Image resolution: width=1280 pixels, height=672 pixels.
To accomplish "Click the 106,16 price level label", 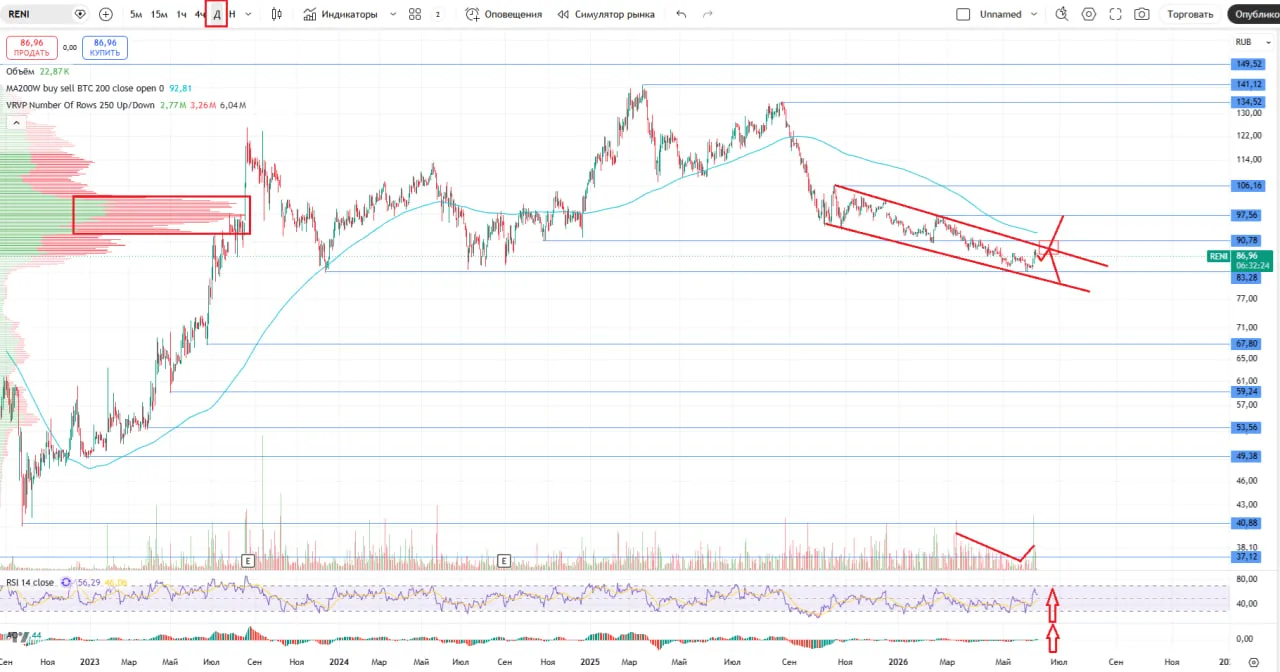I will pyautogui.click(x=1249, y=185).
